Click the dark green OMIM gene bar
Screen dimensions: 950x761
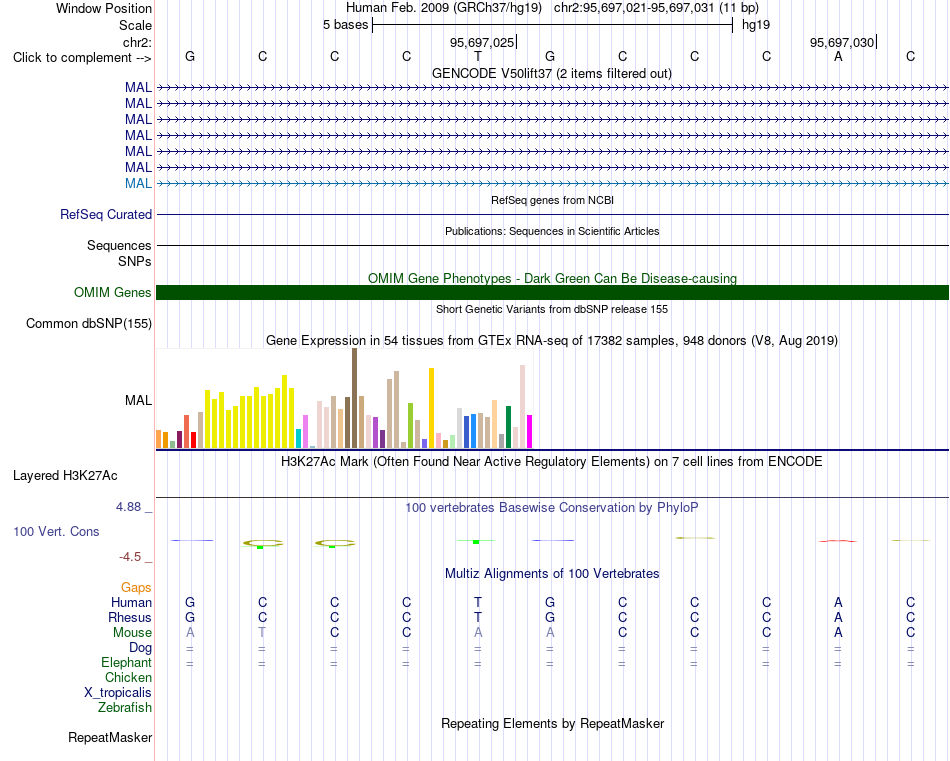[552, 293]
